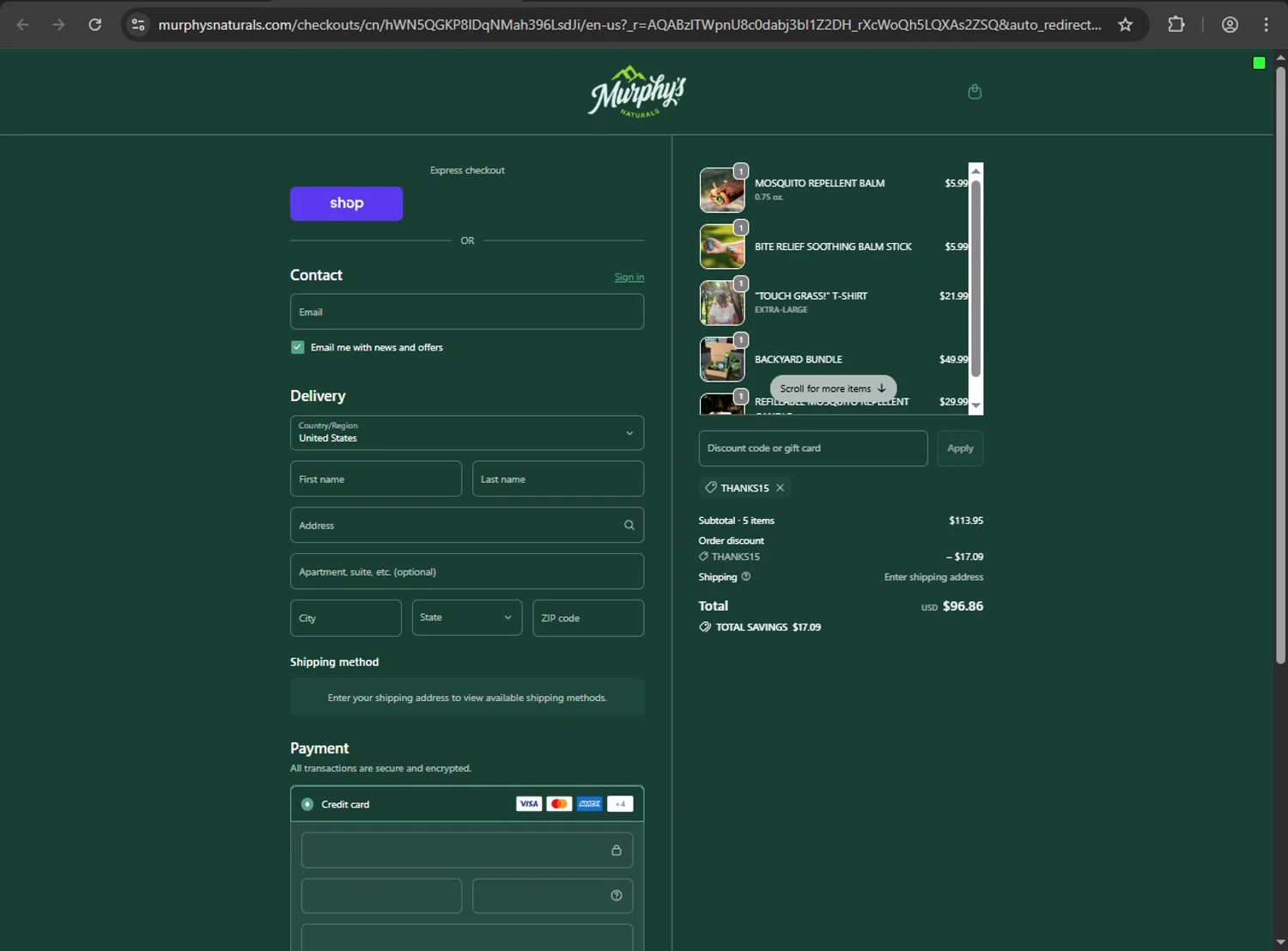
Task: Reload the page with the refresh icon
Action: tap(95, 25)
